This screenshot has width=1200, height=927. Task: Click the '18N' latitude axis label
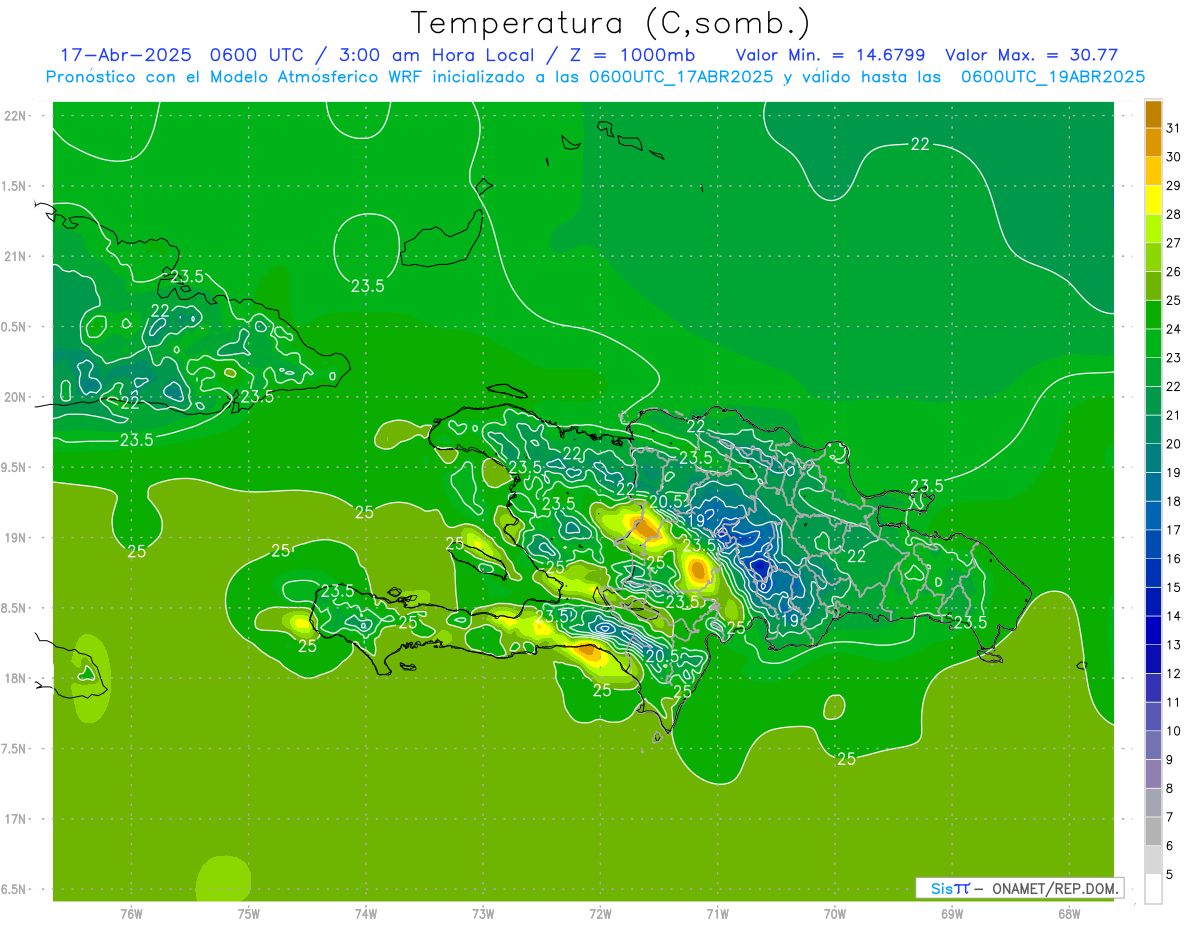[x=15, y=678]
